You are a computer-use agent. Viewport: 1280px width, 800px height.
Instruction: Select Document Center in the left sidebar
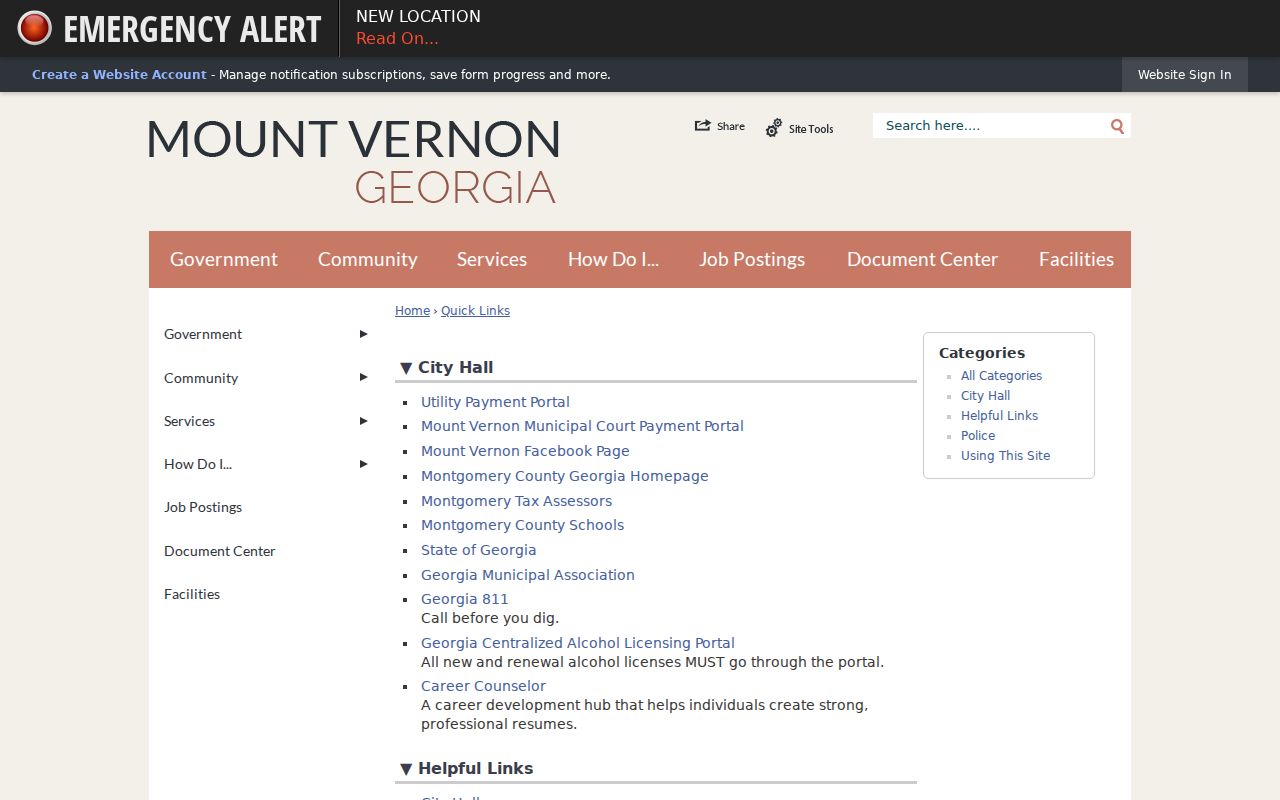(219, 551)
